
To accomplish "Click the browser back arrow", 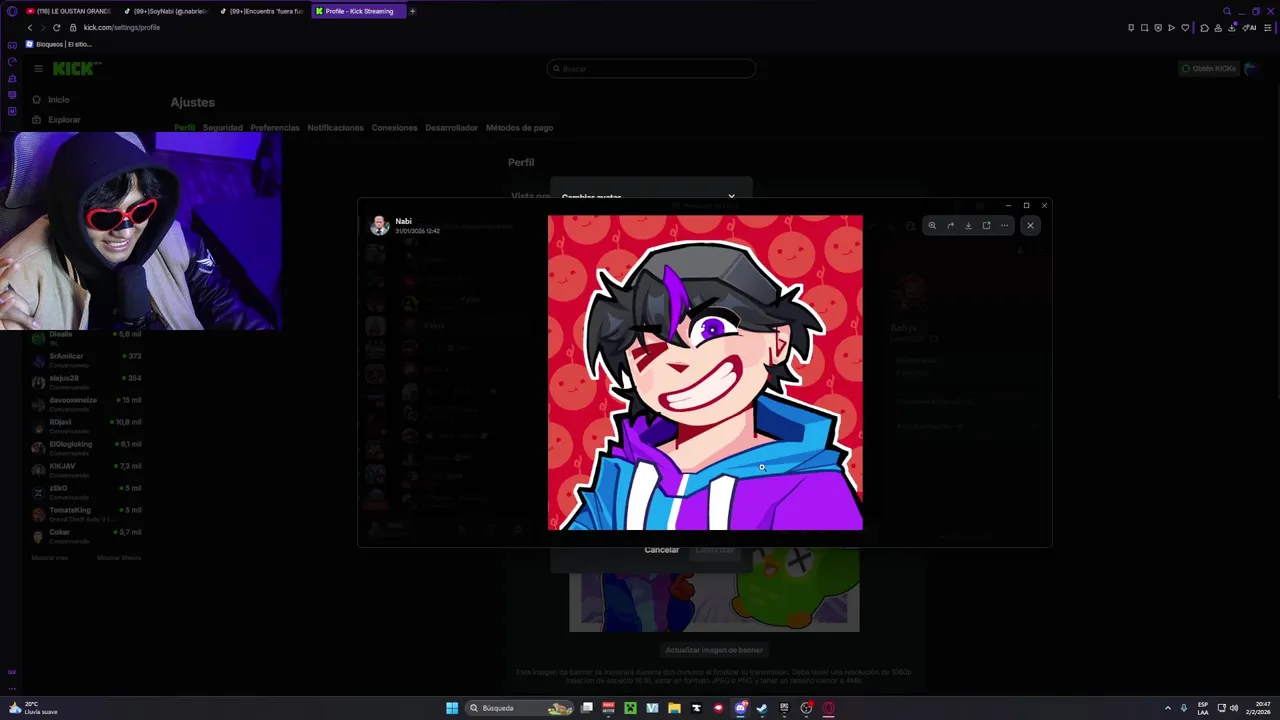I will [x=29, y=27].
